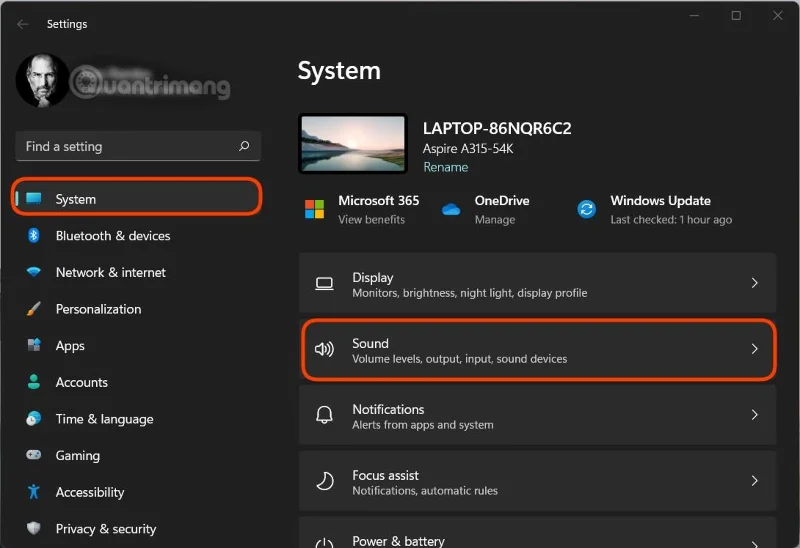Expand Focus assist with its chevron arrow
Screen dimensions: 800x548
point(755,480)
